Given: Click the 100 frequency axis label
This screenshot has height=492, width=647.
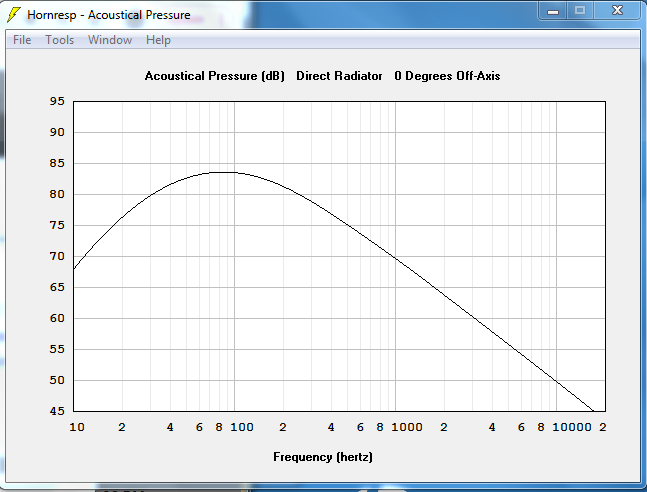Looking at the screenshot, I should point(242,427).
